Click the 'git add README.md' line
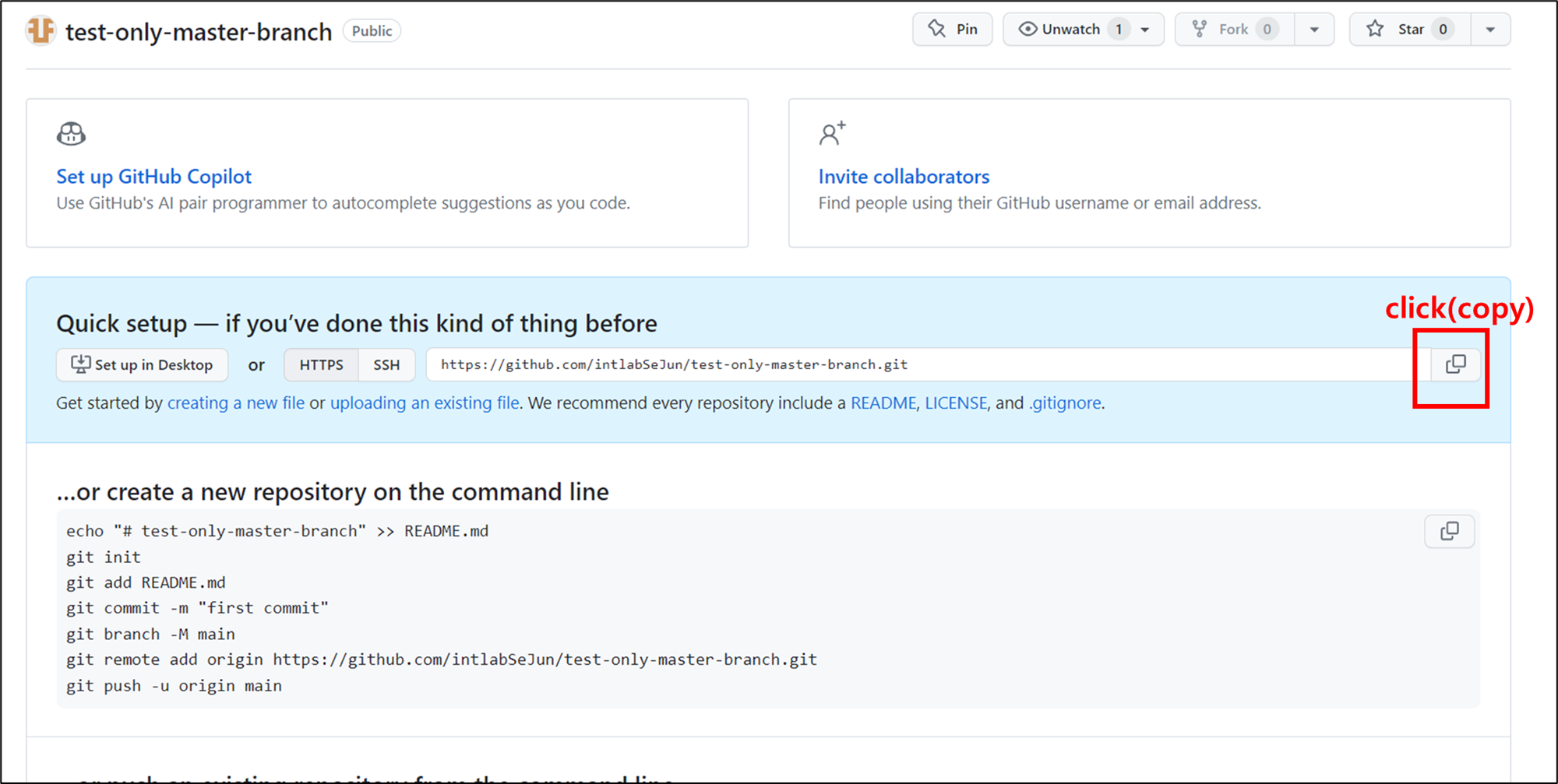 [x=146, y=583]
